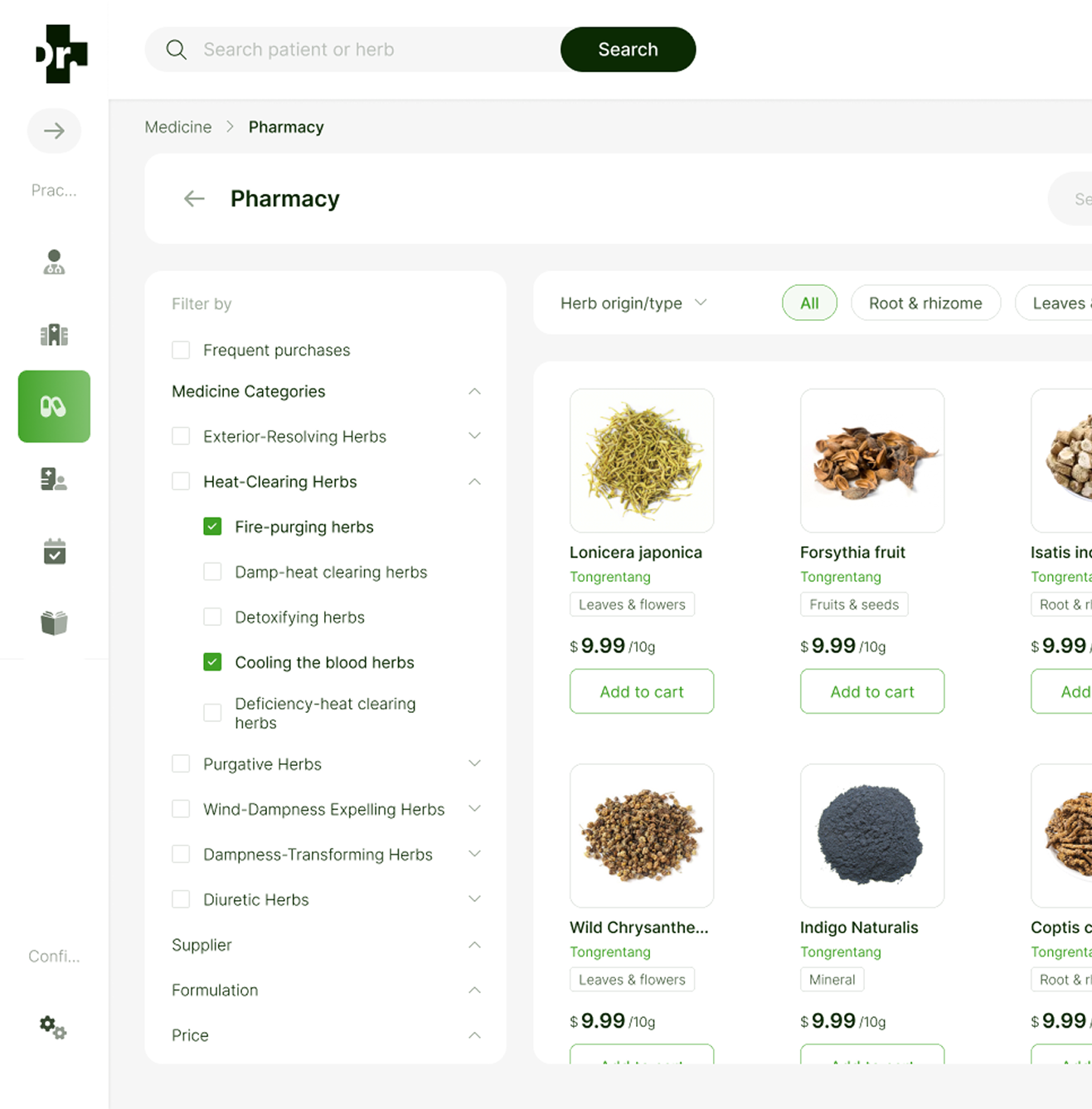The width and height of the screenshot is (1092, 1109).
Task: Open Lonicera japonica product image
Action: pyautogui.click(x=642, y=461)
